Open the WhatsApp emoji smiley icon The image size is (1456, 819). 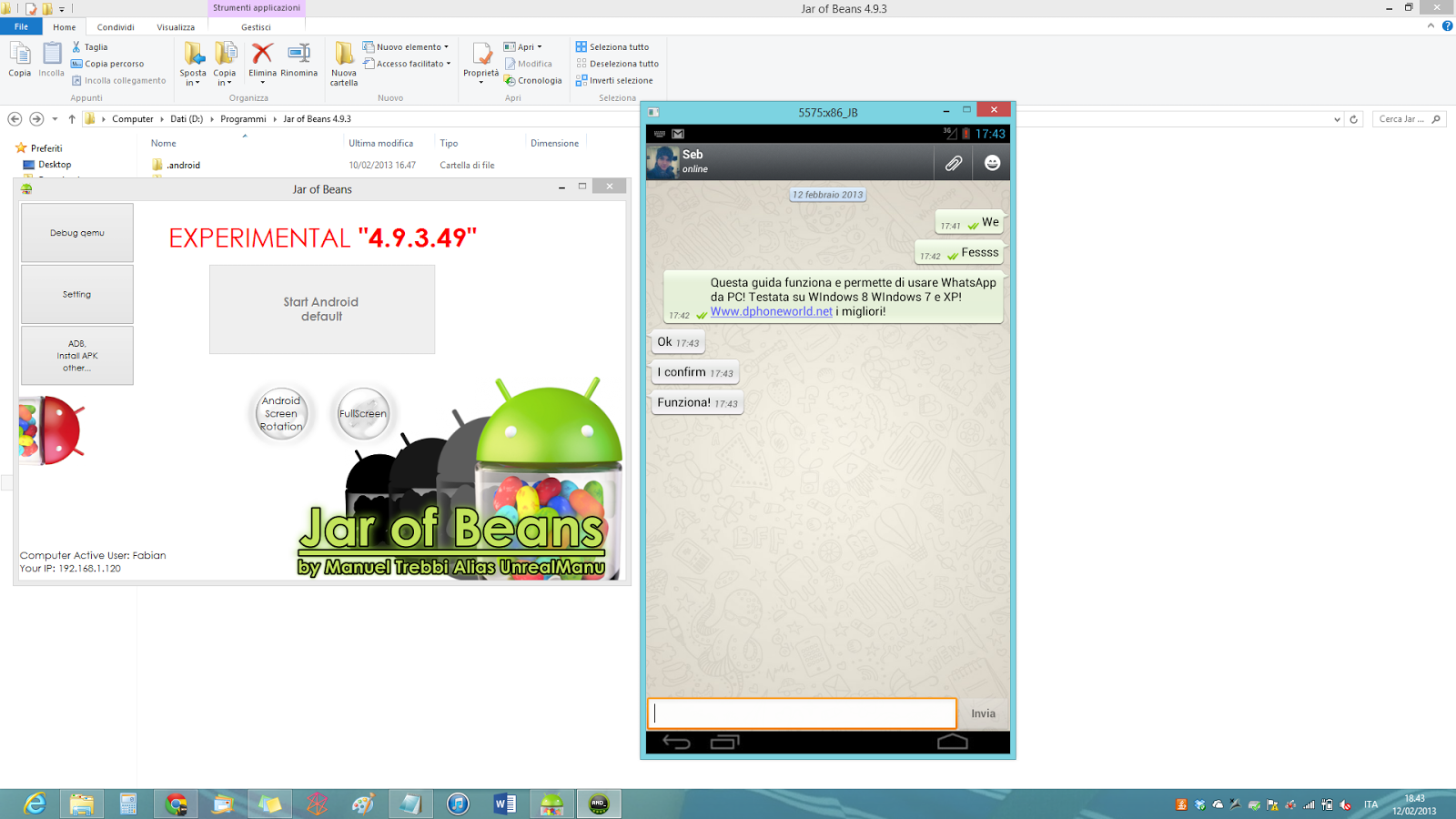[992, 163]
